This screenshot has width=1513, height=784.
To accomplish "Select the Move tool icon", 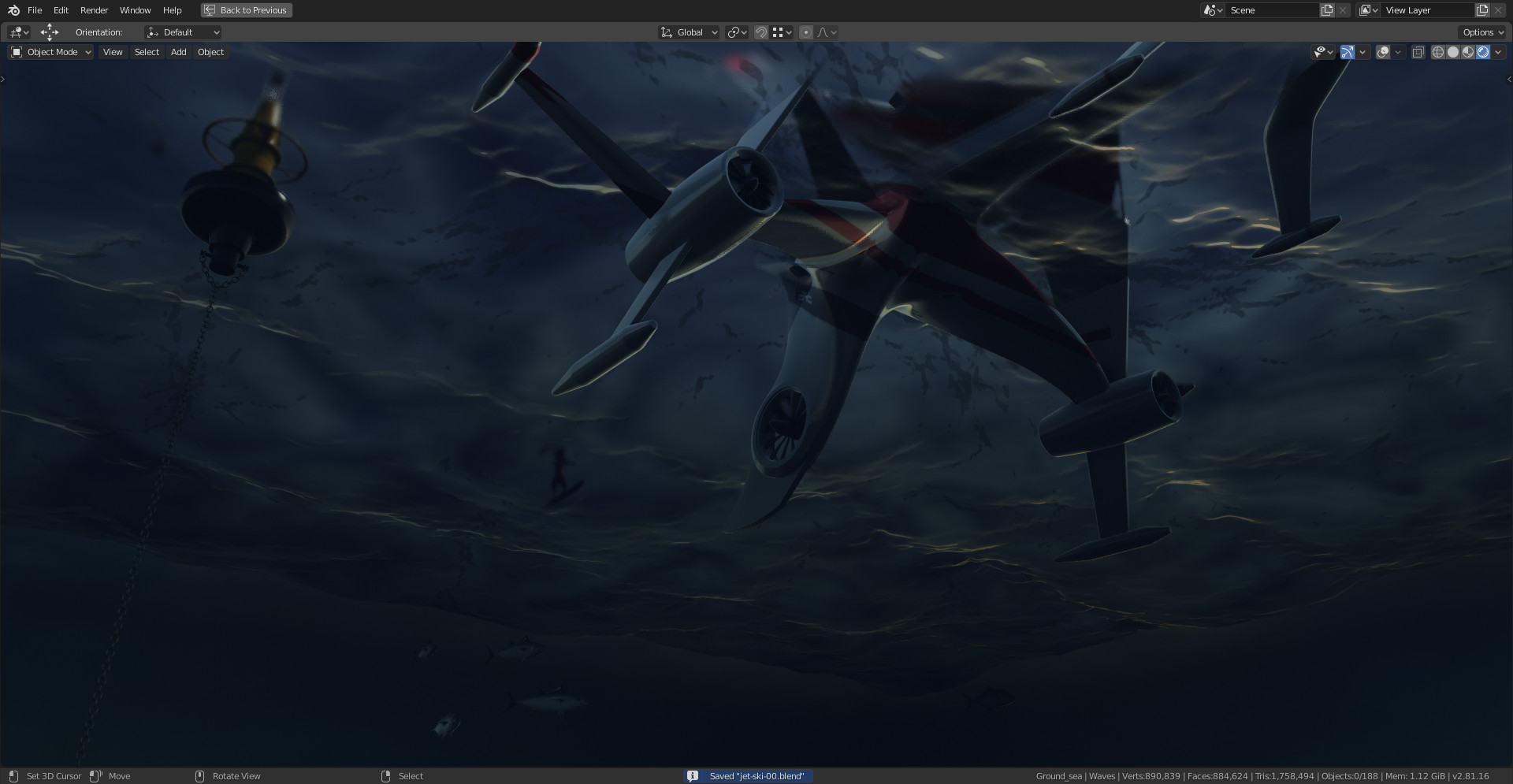I will click(x=50, y=32).
